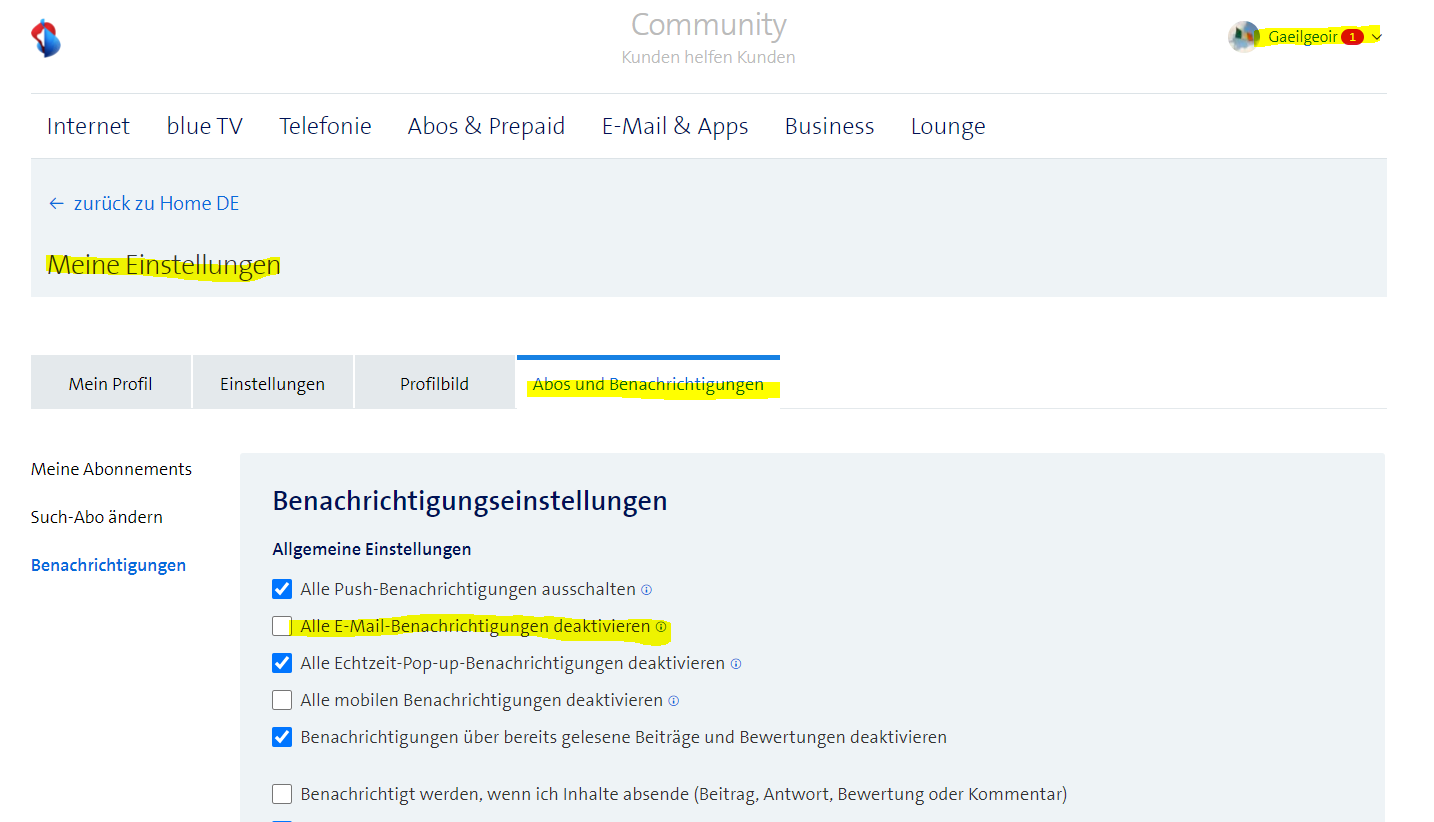Open the Internet navigation menu
Screen dimensions: 1434x822
coord(88,126)
